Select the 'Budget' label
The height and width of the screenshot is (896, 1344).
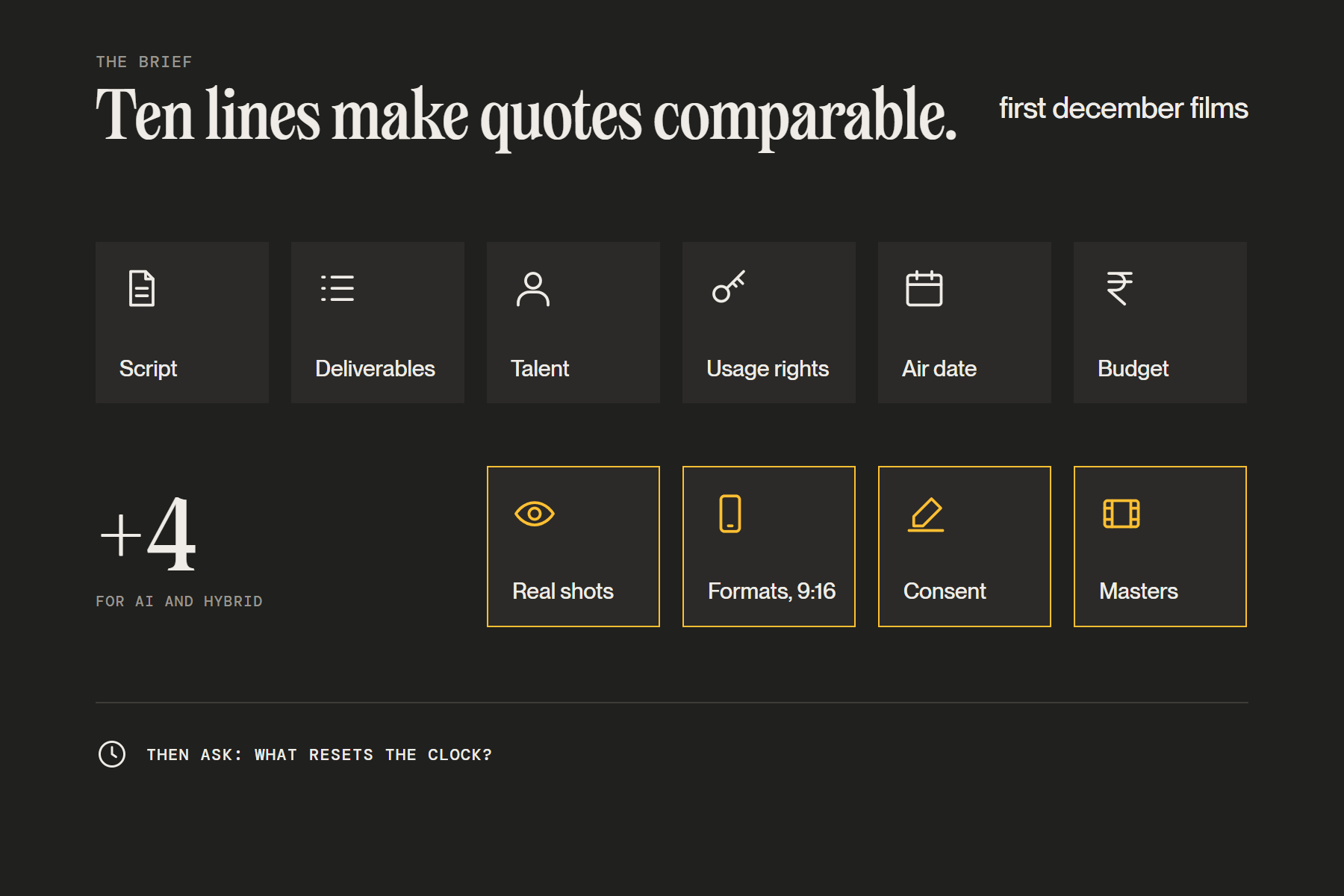pyautogui.click(x=1133, y=369)
